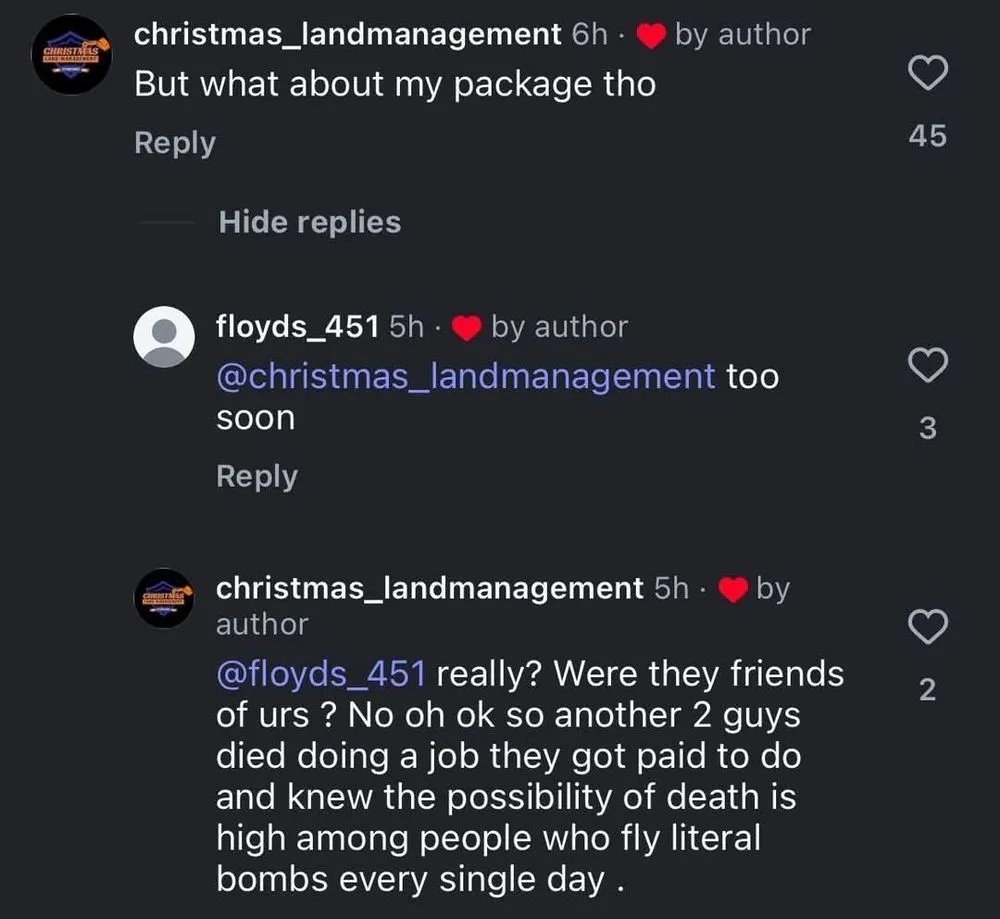Screen dimensions: 1000x919
Task: Tap christmas_landmanagement username on the last reply
Action: coord(430,588)
